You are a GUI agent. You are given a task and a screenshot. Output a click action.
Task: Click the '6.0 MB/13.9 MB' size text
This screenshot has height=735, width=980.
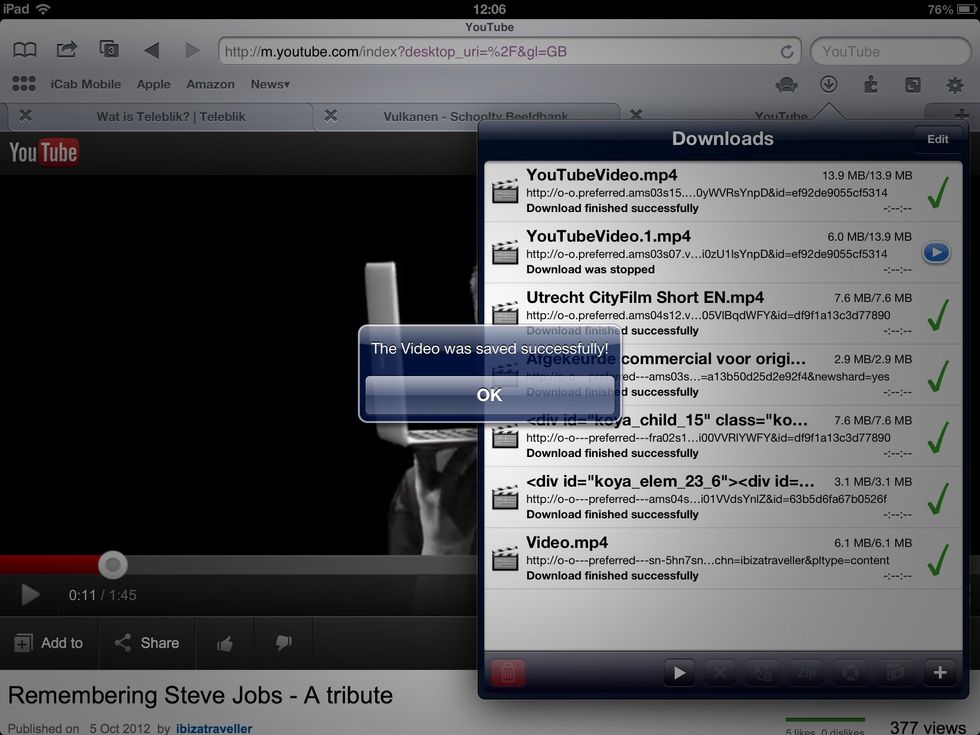click(x=869, y=237)
